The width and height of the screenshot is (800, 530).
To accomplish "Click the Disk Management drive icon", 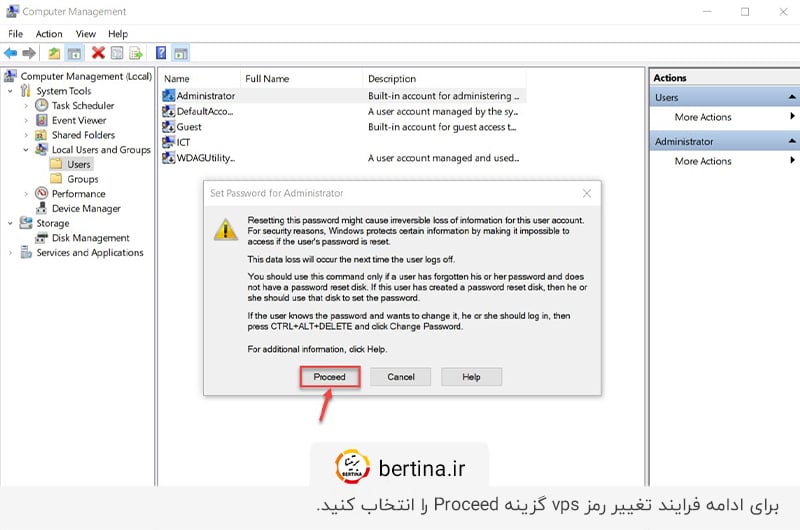I will (41, 238).
